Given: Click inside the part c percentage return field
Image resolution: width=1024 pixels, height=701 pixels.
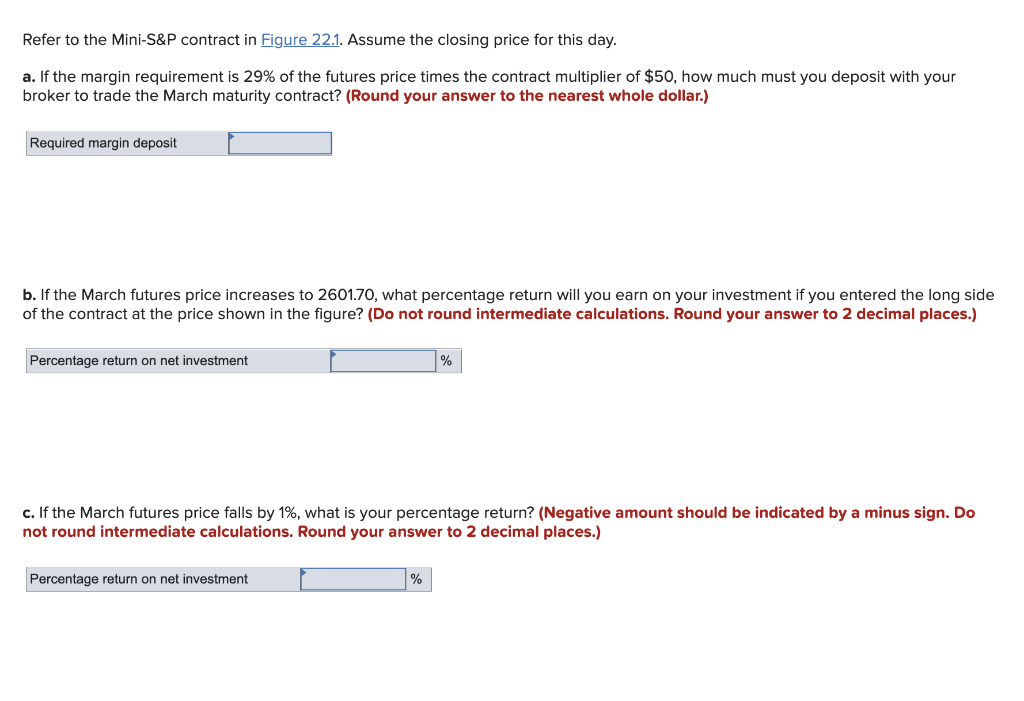Looking at the screenshot, I should [353, 579].
